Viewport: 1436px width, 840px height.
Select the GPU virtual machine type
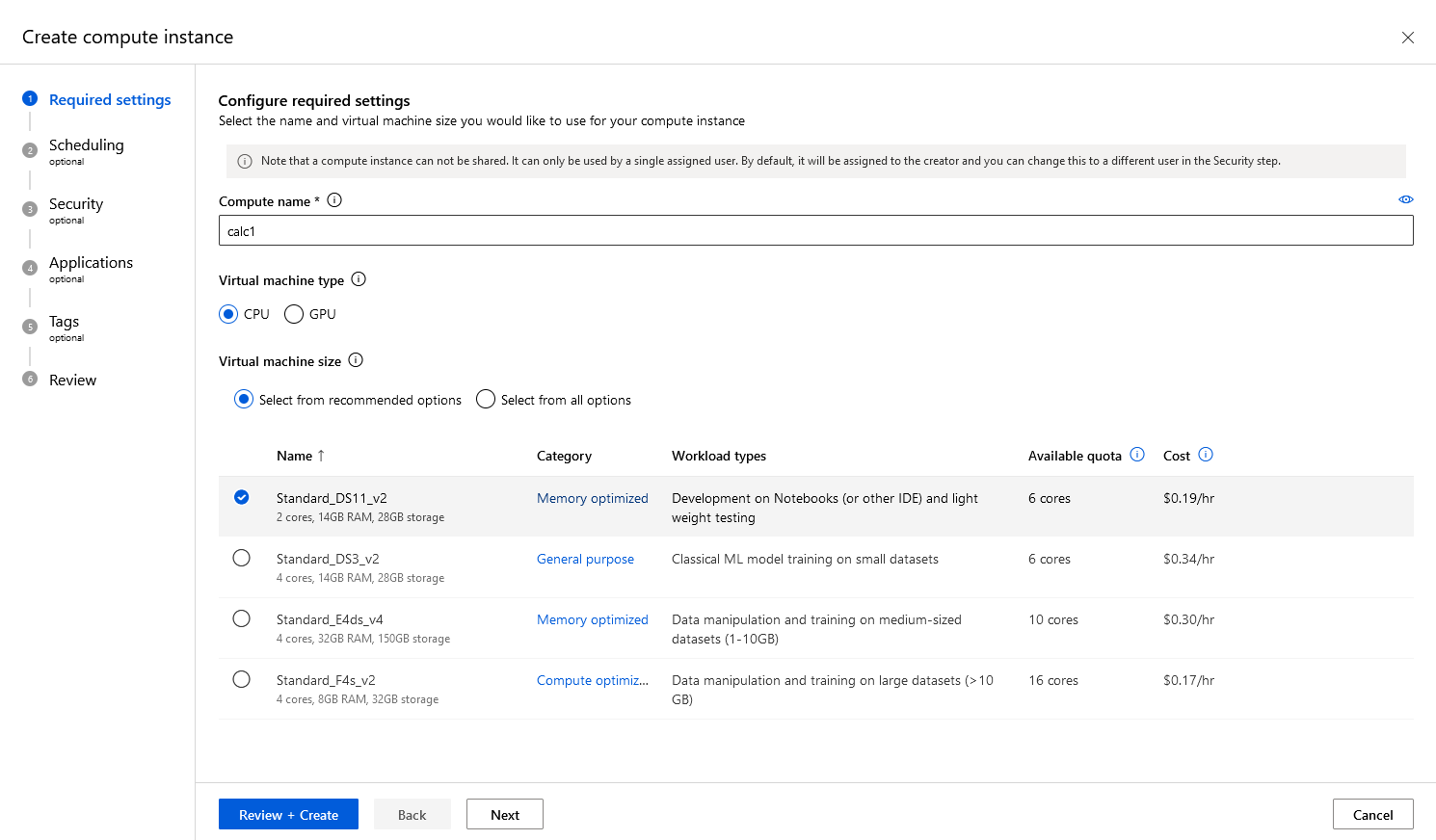pyautogui.click(x=294, y=314)
